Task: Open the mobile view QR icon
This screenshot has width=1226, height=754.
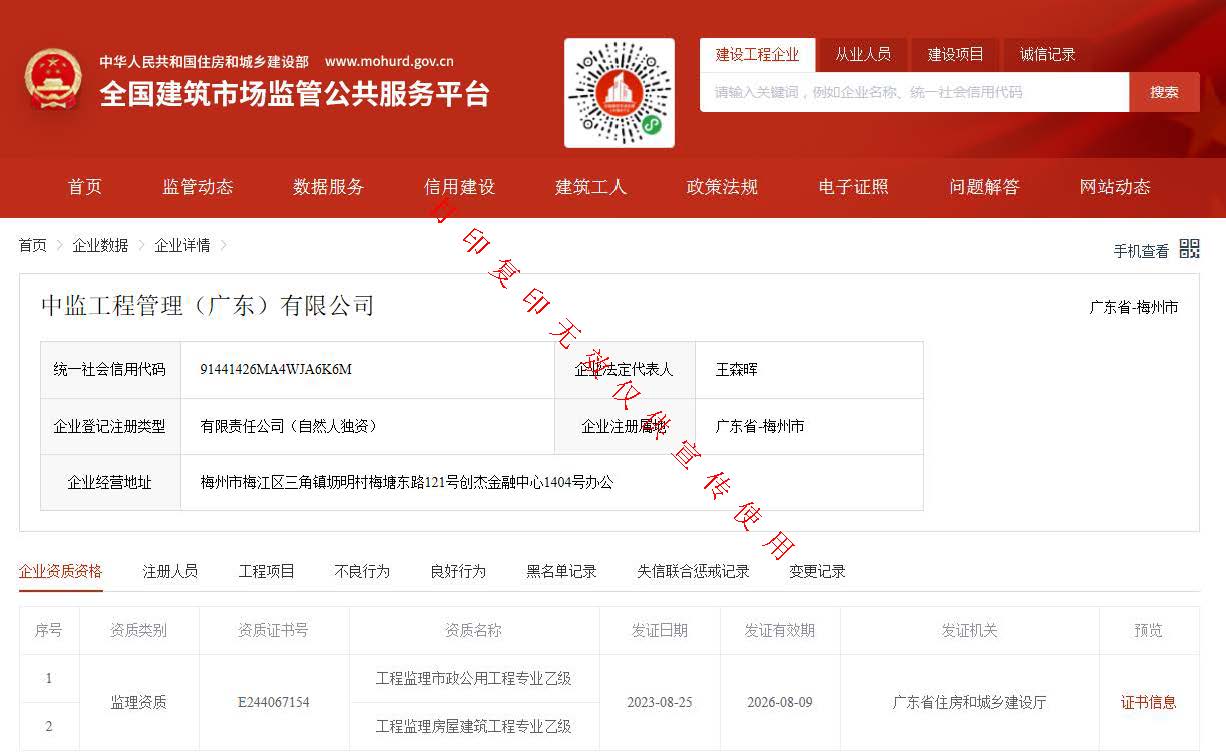Action: 1189,249
